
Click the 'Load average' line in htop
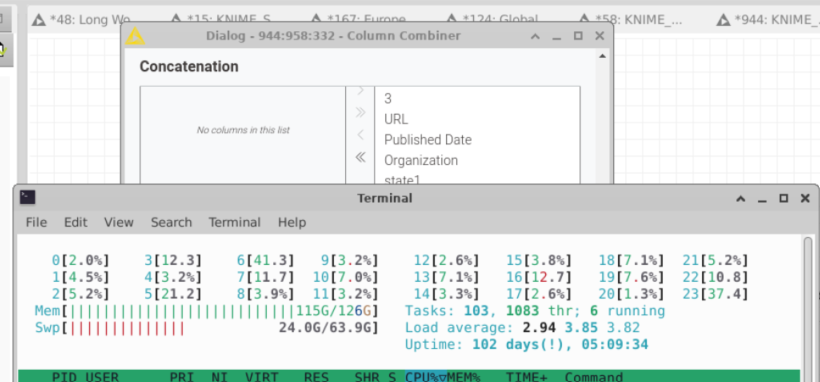tap(522, 328)
